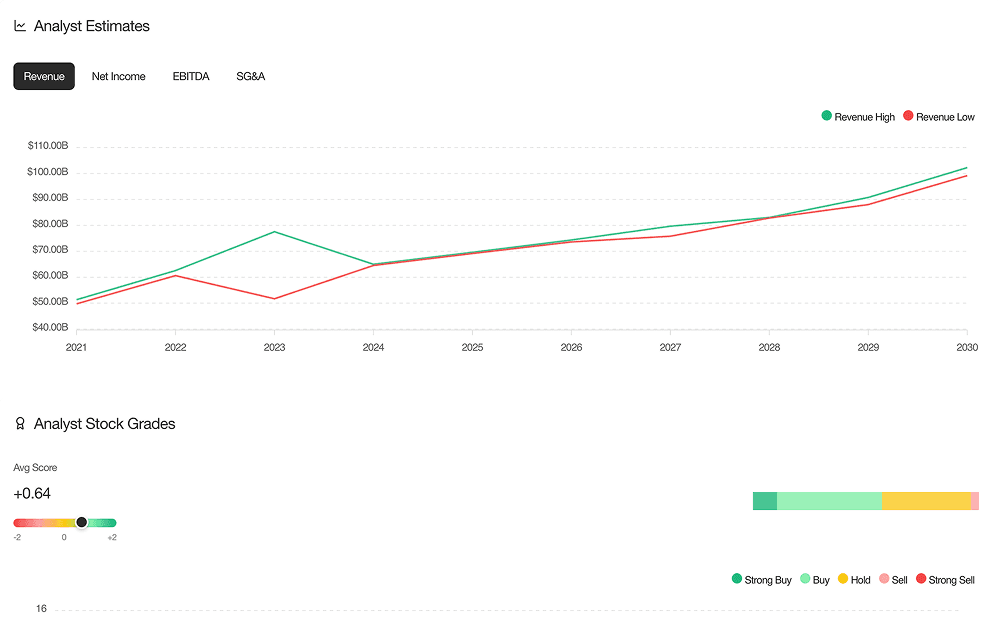1000x625 pixels.
Task: Click the Analyst Stock Grades ribbon icon
Action: click(20, 423)
